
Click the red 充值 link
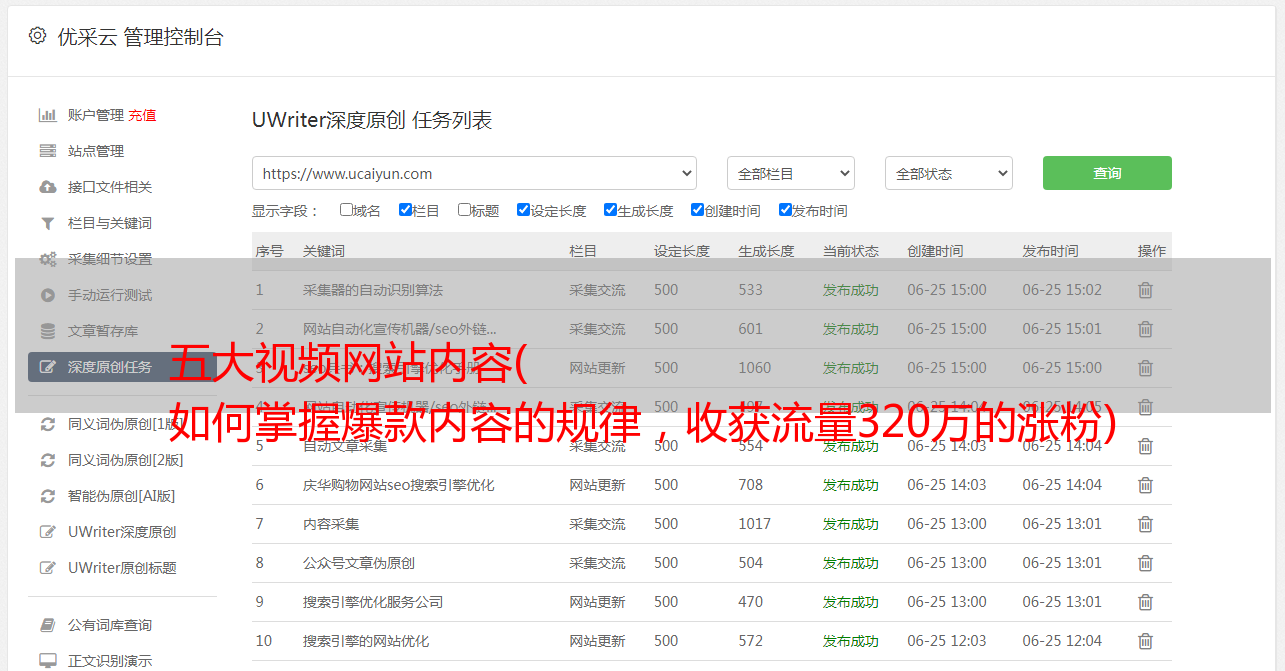point(142,115)
